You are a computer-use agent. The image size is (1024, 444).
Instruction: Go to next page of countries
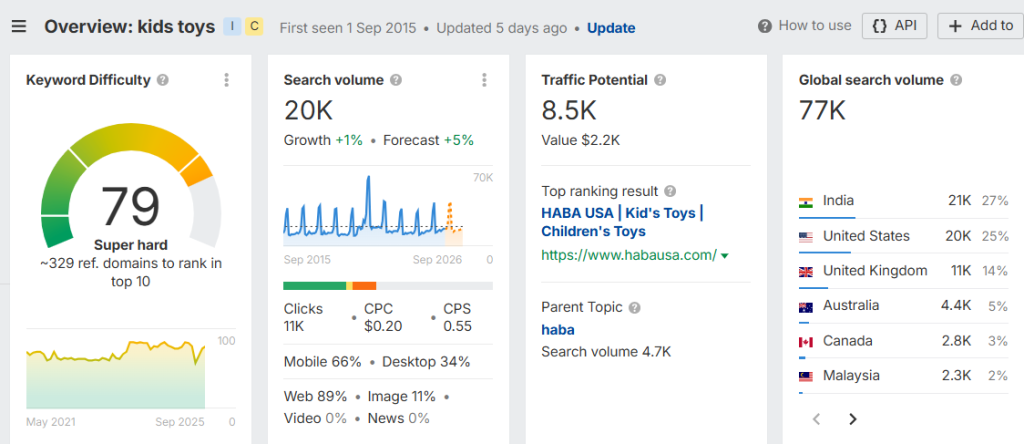coord(852,419)
